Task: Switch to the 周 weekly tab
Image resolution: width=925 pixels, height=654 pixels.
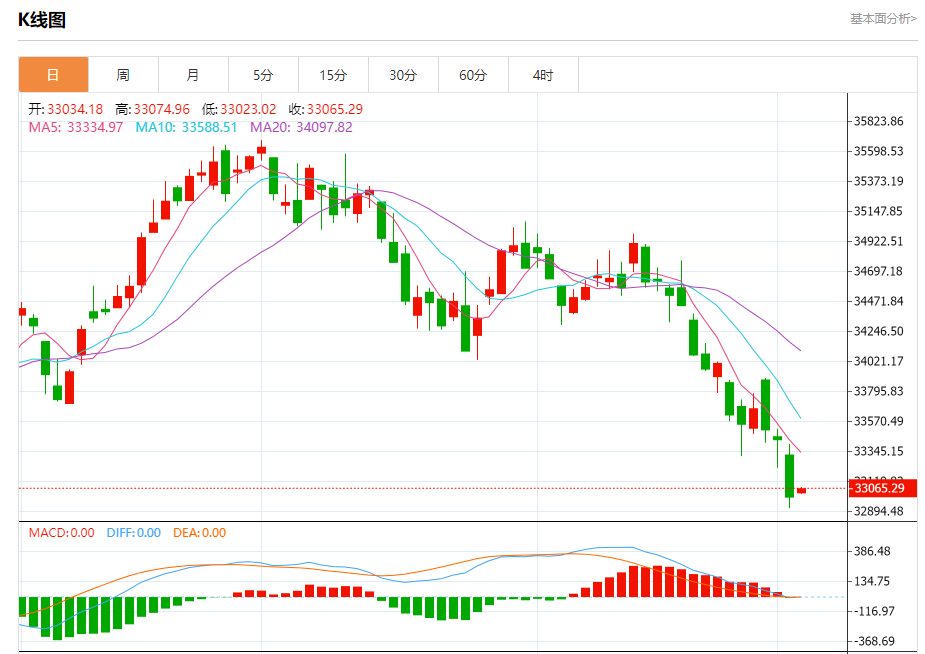Action: pos(123,75)
